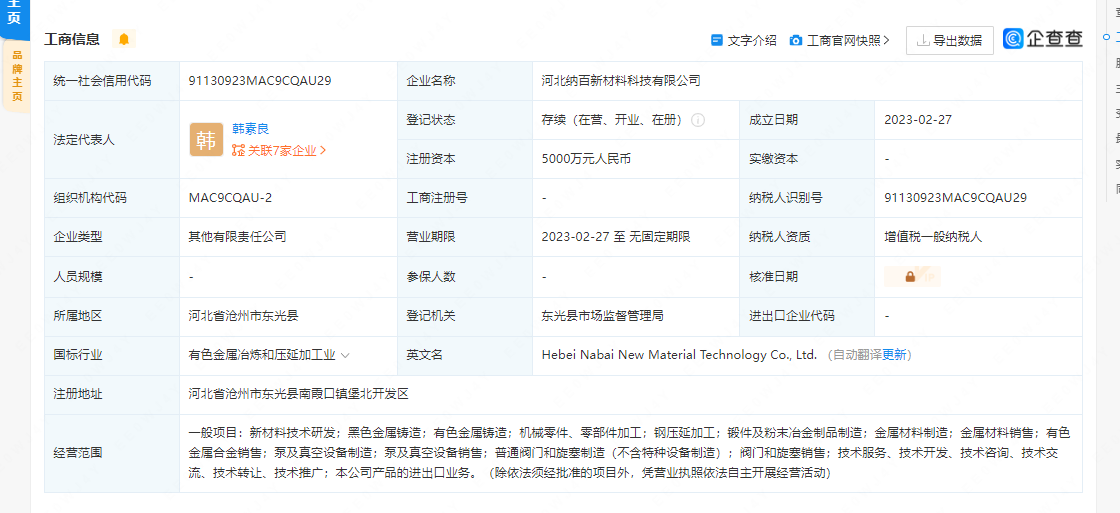Click business term 2023-02-27 至 无固定期限
Image resolution: width=1120 pixels, height=513 pixels.
click(x=616, y=237)
